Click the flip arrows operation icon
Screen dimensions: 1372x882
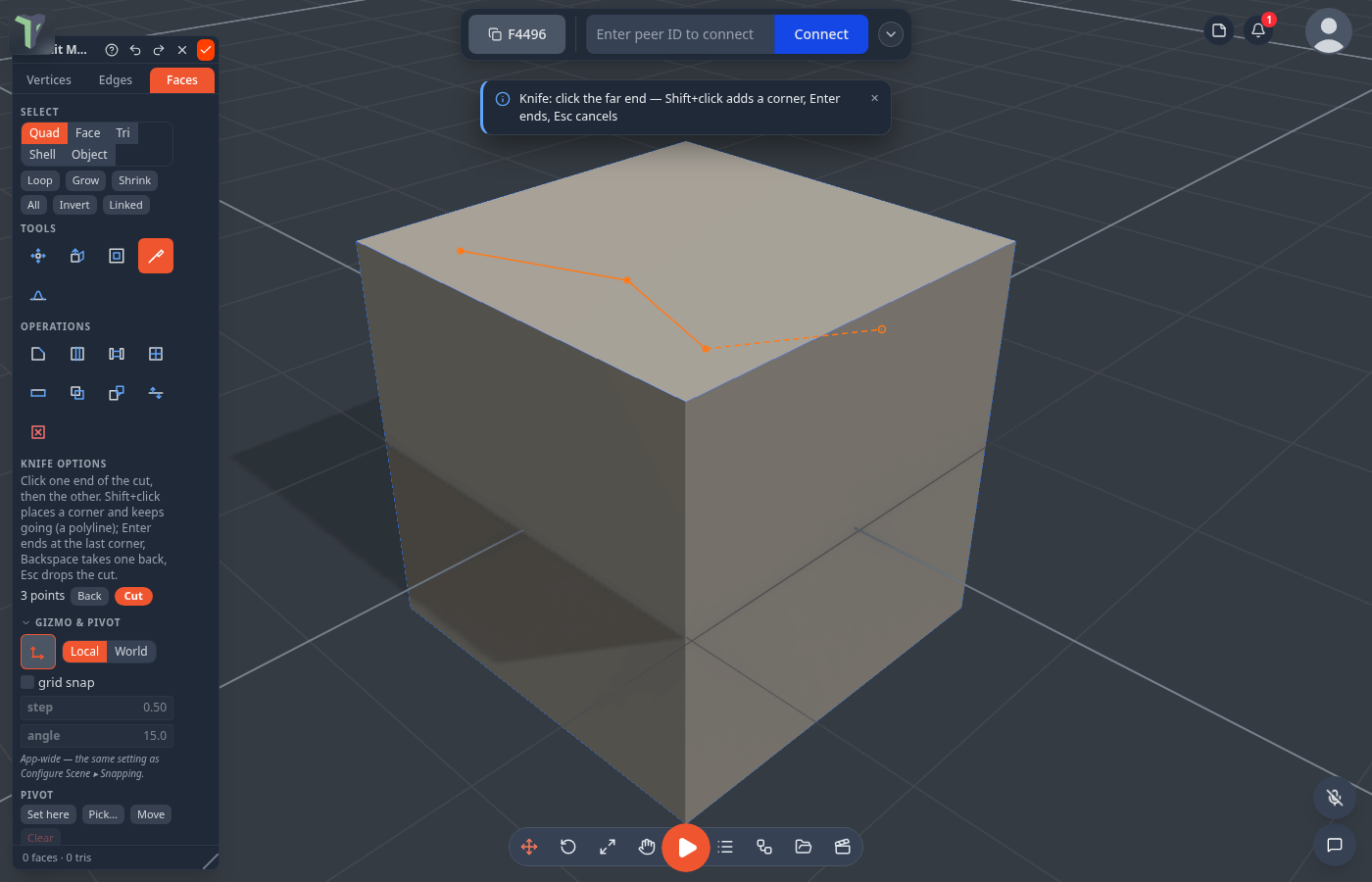click(x=156, y=393)
